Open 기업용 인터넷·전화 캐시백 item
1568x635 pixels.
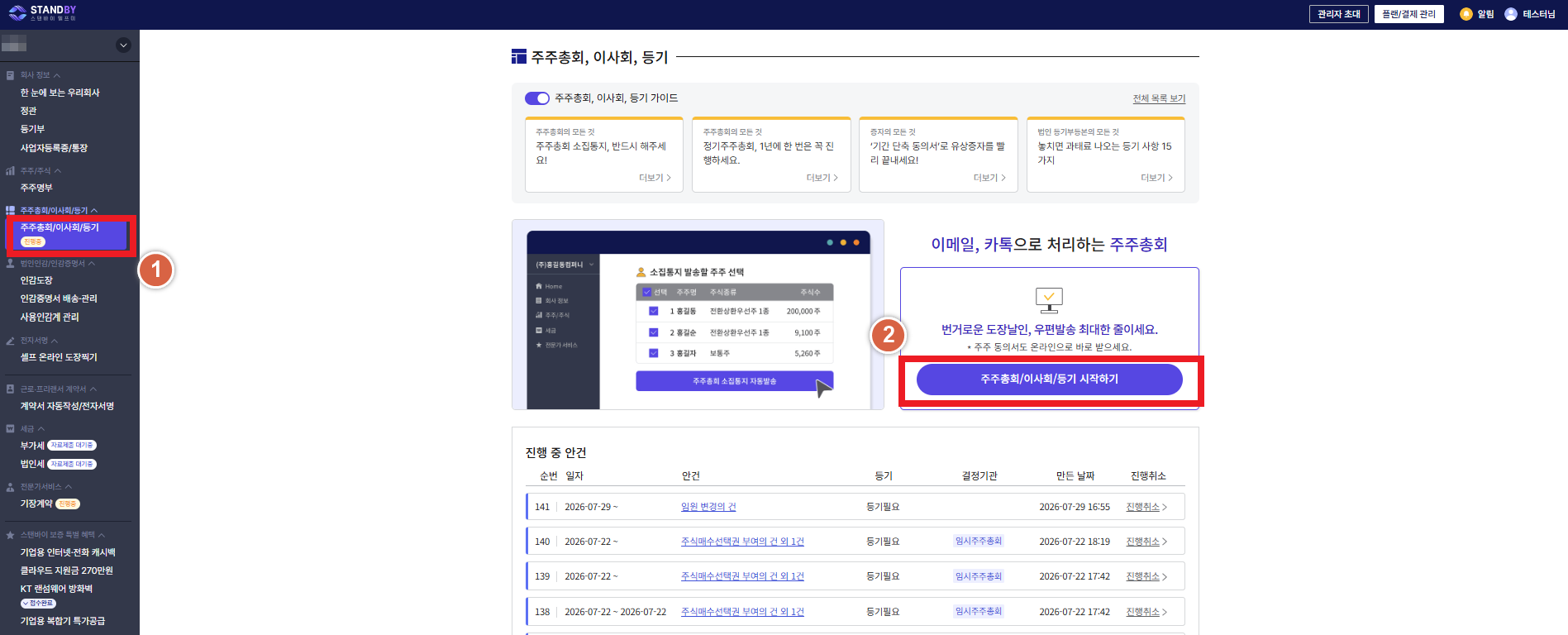coord(68,552)
